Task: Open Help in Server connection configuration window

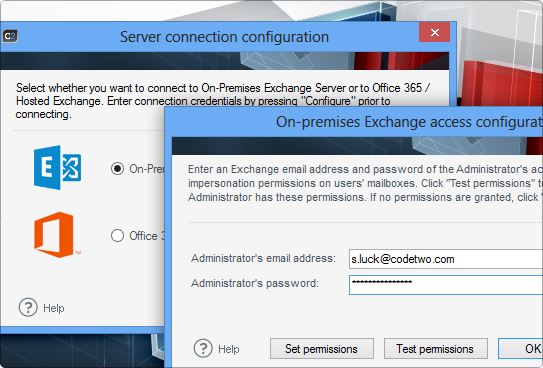Action: coord(54,308)
